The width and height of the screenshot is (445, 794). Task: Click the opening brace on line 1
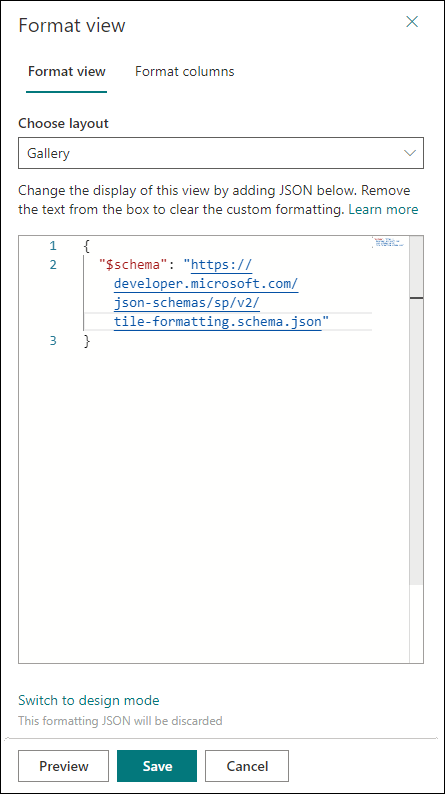(87, 246)
